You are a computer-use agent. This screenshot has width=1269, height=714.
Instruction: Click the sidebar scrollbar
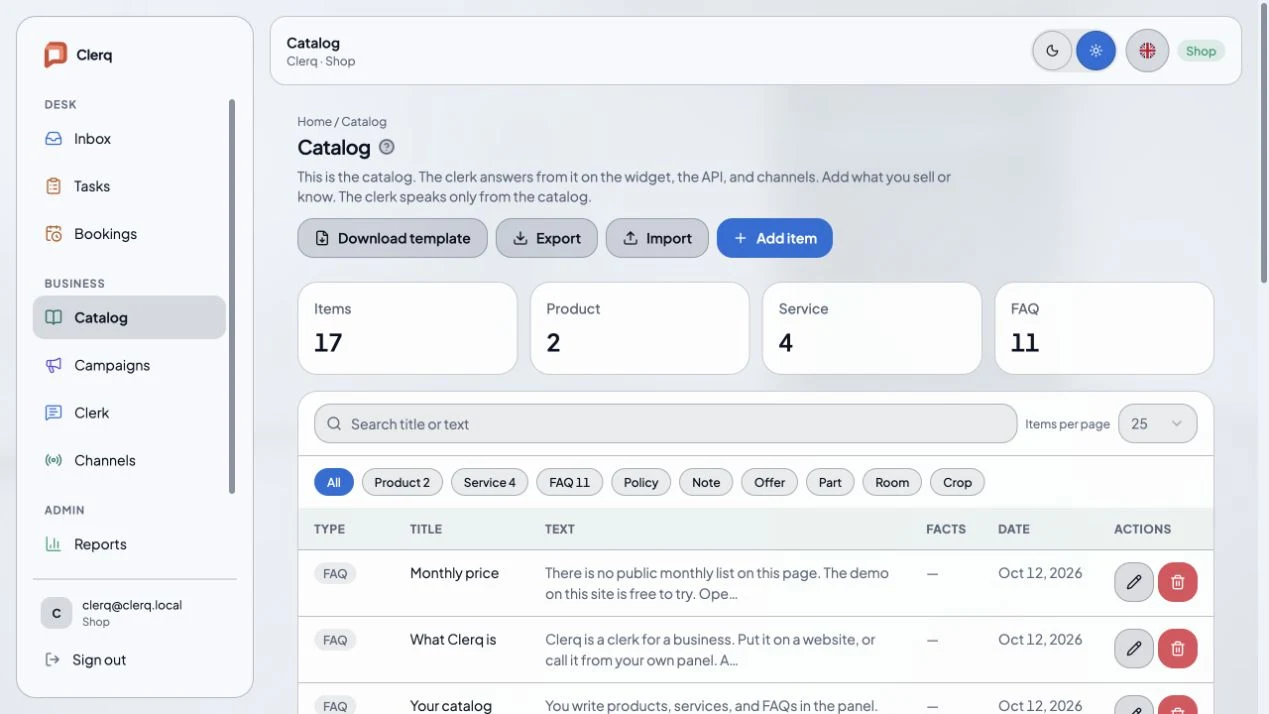232,296
